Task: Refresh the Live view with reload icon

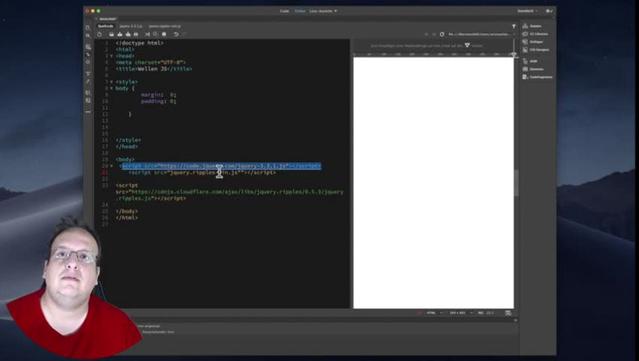Action: click(x=442, y=35)
